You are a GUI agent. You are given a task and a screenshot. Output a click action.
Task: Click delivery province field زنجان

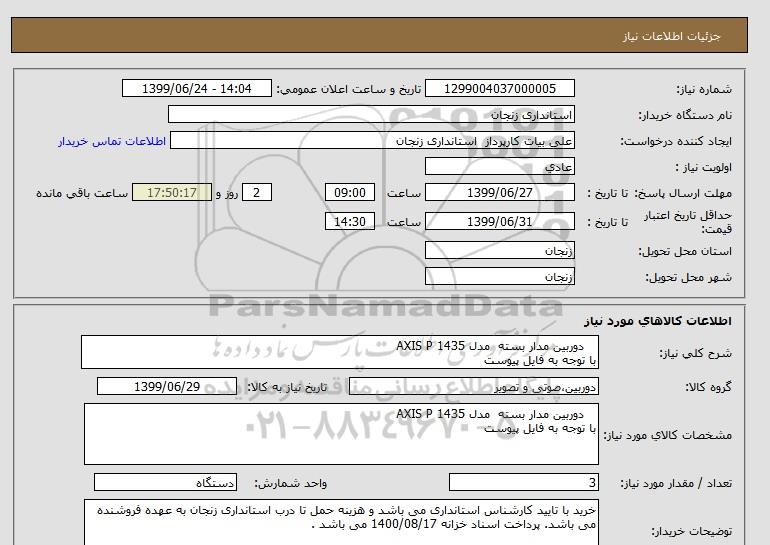[499, 250]
